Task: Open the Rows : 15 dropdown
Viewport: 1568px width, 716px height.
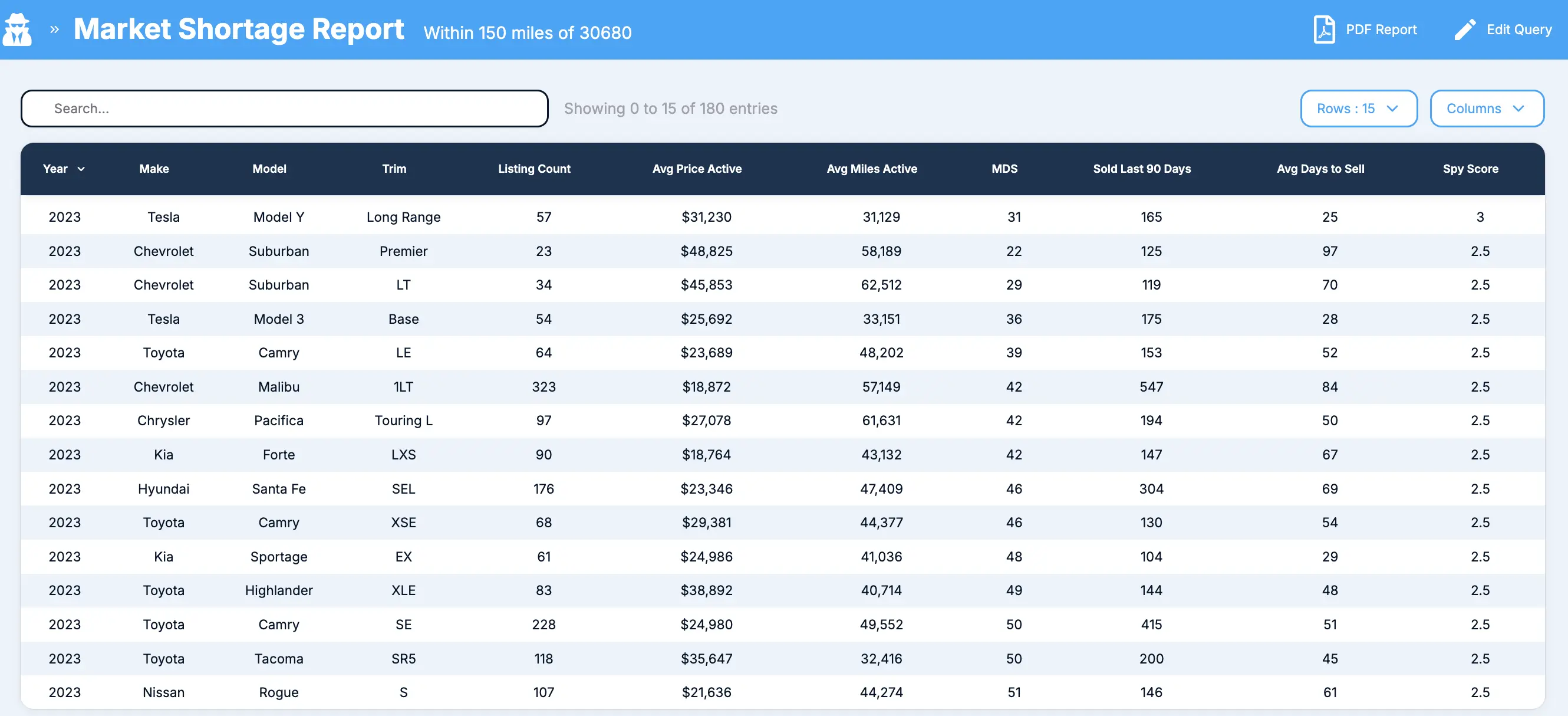Action: [x=1359, y=109]
